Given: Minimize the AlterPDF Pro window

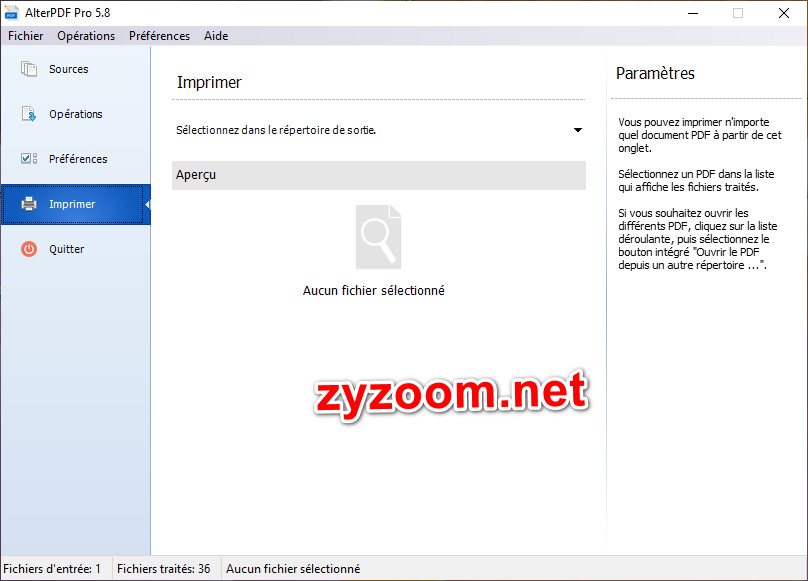Looking at the screenshot, I should tap(693, 13).
